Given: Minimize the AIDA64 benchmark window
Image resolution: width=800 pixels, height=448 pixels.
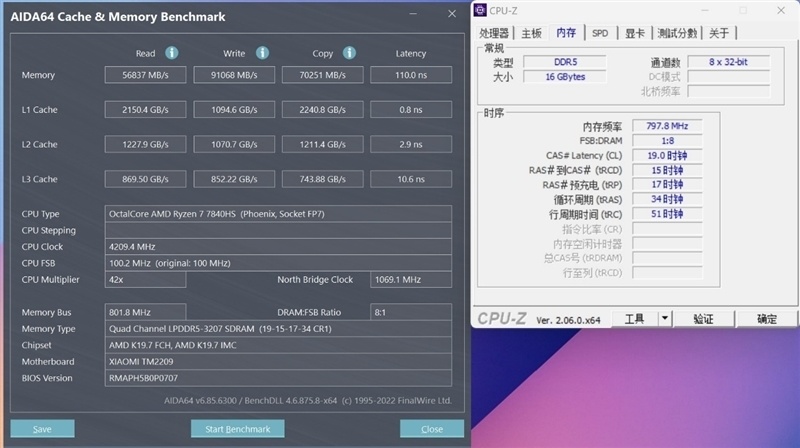Looking at the screenshot, I should tap(413, 14).
